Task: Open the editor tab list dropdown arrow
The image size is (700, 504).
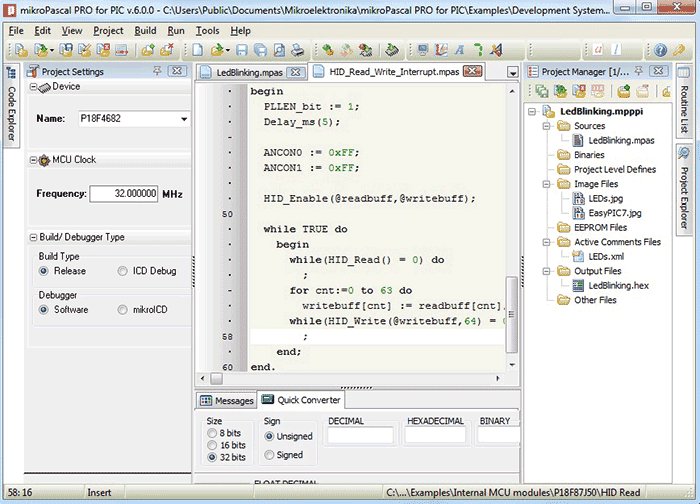Action: click(x=512, y=73)
